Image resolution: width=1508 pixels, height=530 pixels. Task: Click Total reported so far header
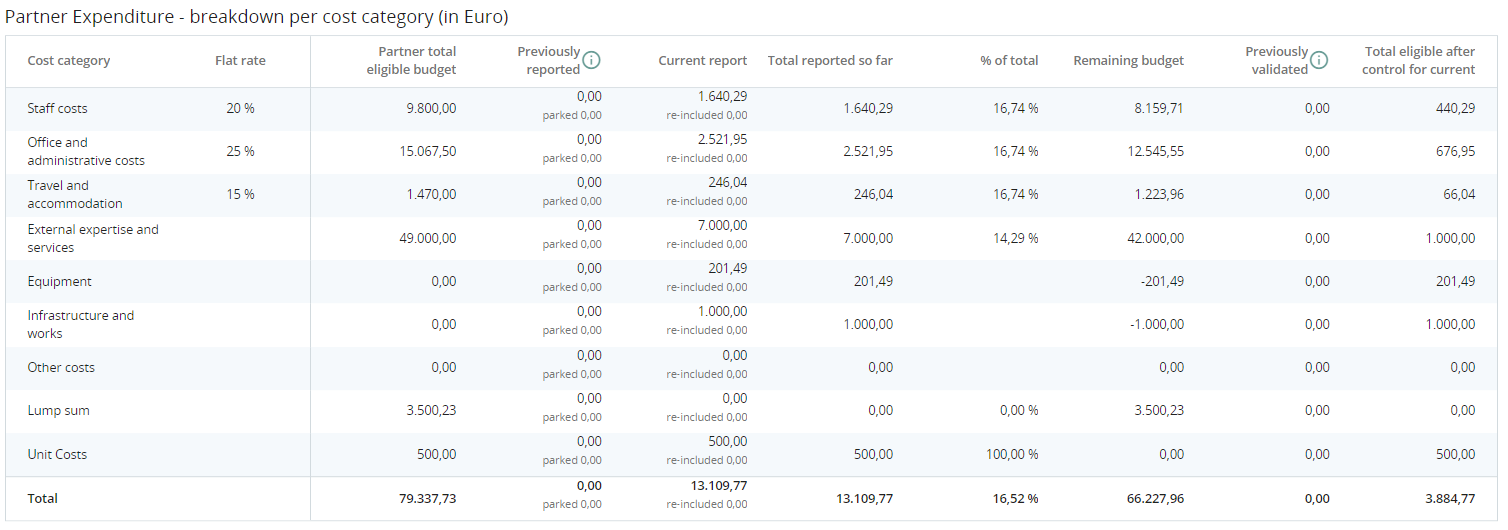(830, 61)
